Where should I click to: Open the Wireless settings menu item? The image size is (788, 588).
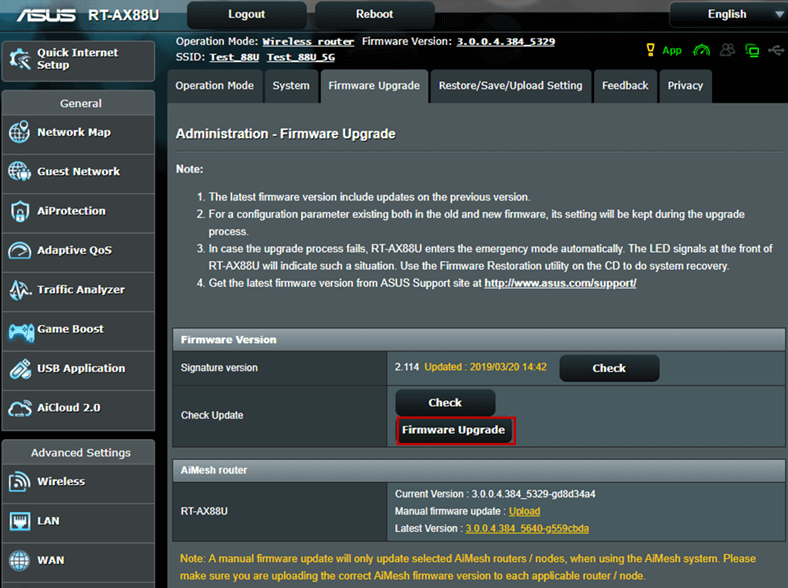point(78,483)
